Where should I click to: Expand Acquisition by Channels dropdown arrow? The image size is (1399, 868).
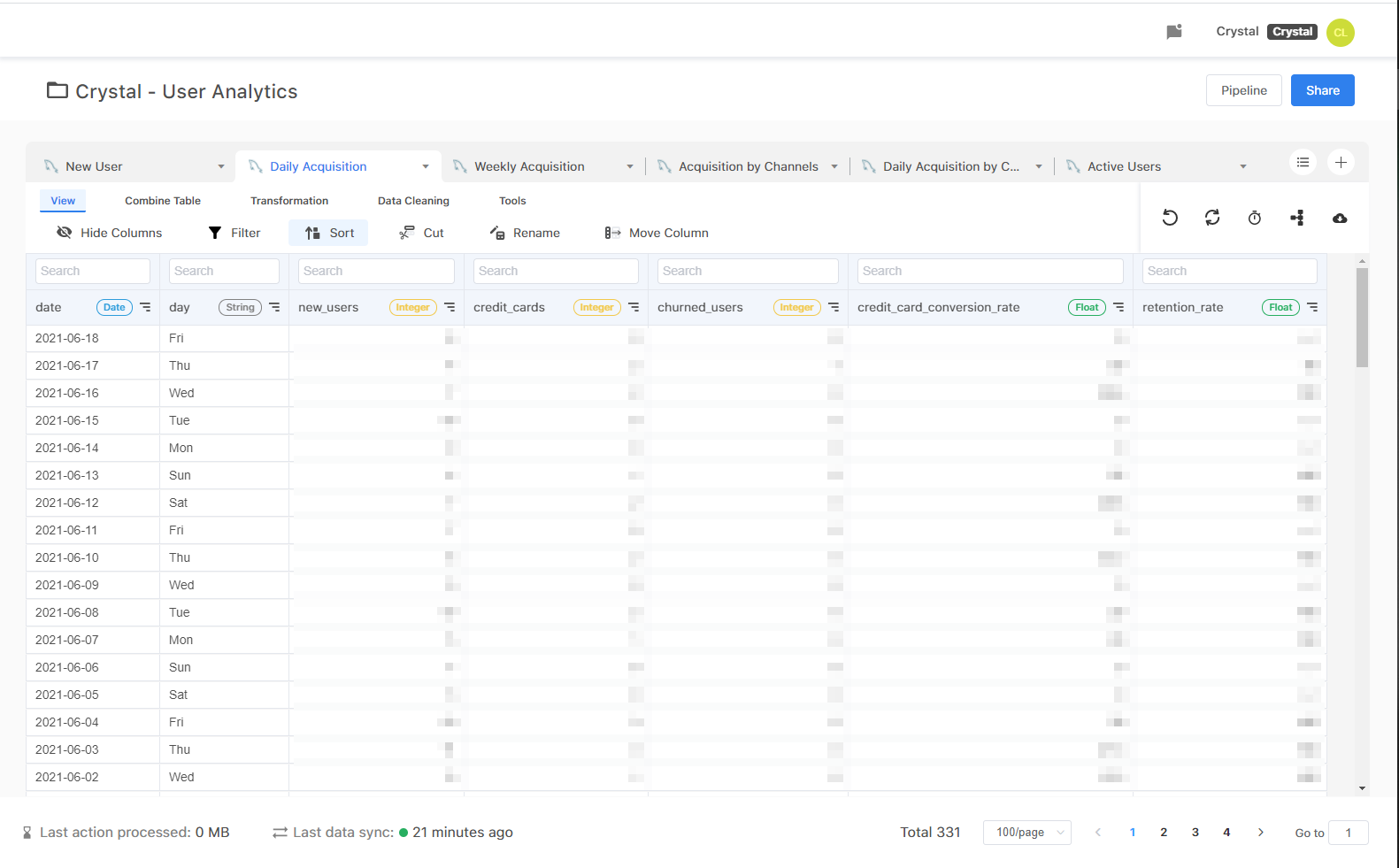[x=834, y=166]
